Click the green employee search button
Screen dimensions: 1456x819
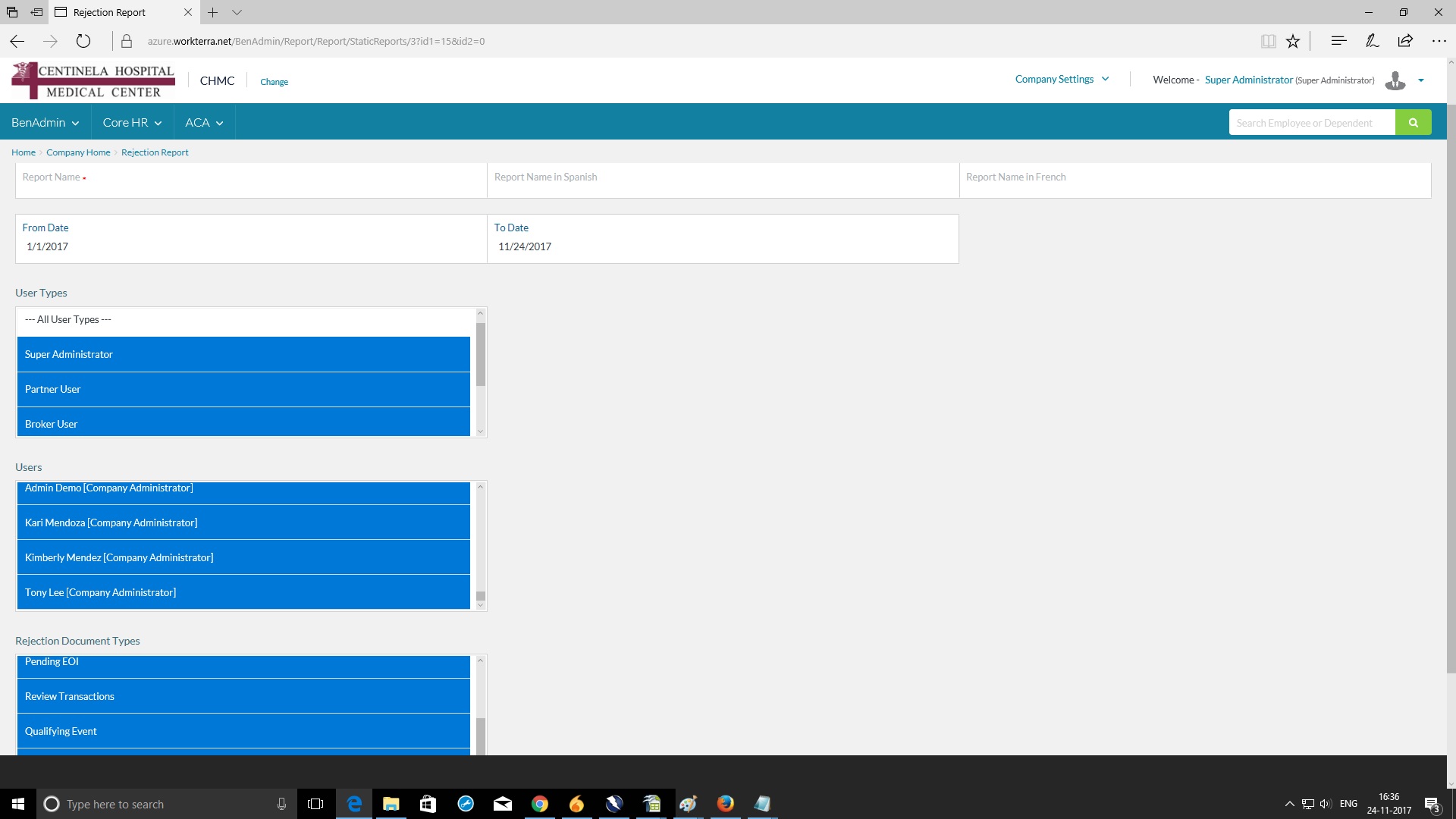(1413, 122)
